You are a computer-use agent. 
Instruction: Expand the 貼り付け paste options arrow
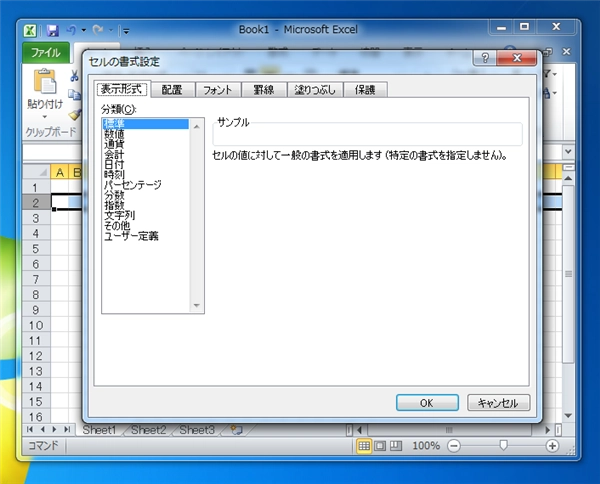tap(45, 116)
